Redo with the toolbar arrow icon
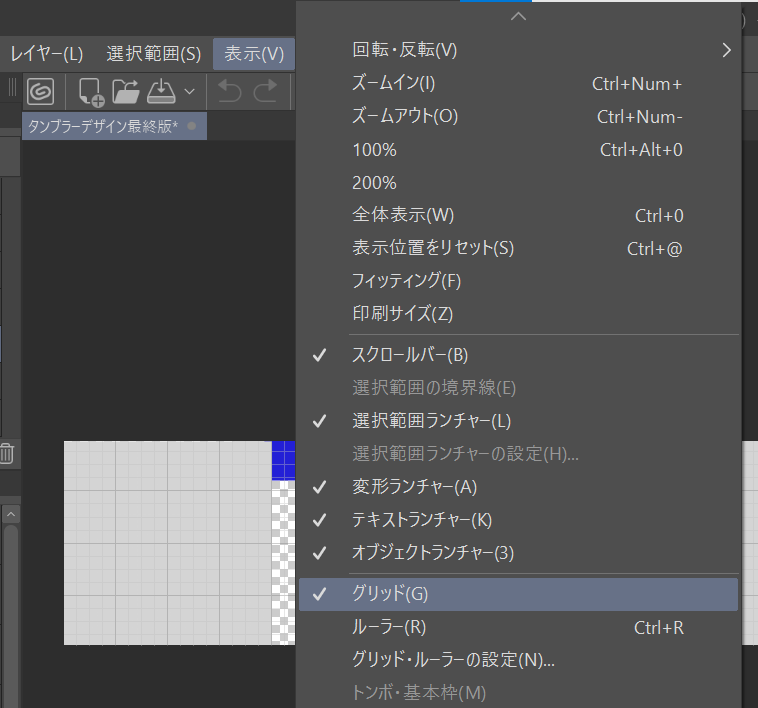The width and height of the screenshot is (758, 708). [265, 91]
